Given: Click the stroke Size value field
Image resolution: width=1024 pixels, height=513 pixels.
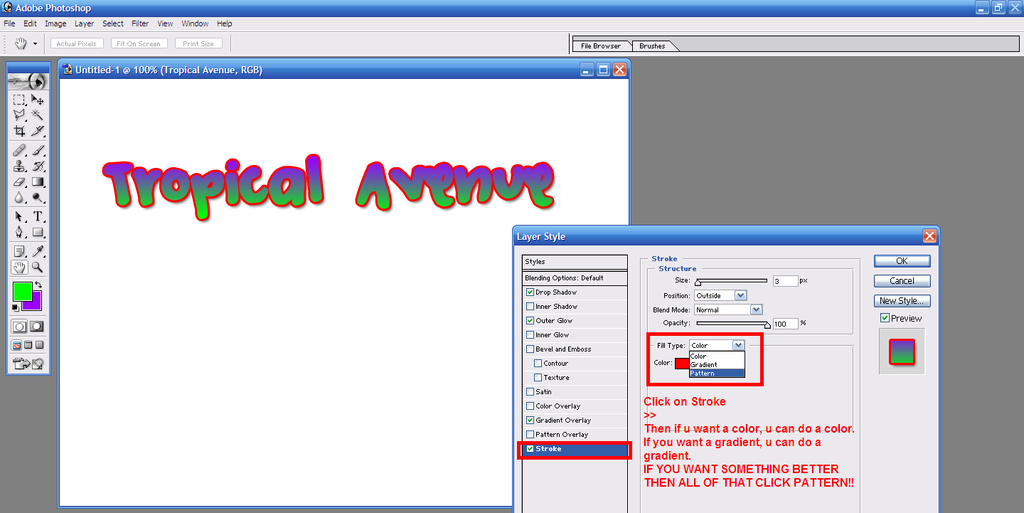Looking at the screenshot, I should [x=785, y=281].
